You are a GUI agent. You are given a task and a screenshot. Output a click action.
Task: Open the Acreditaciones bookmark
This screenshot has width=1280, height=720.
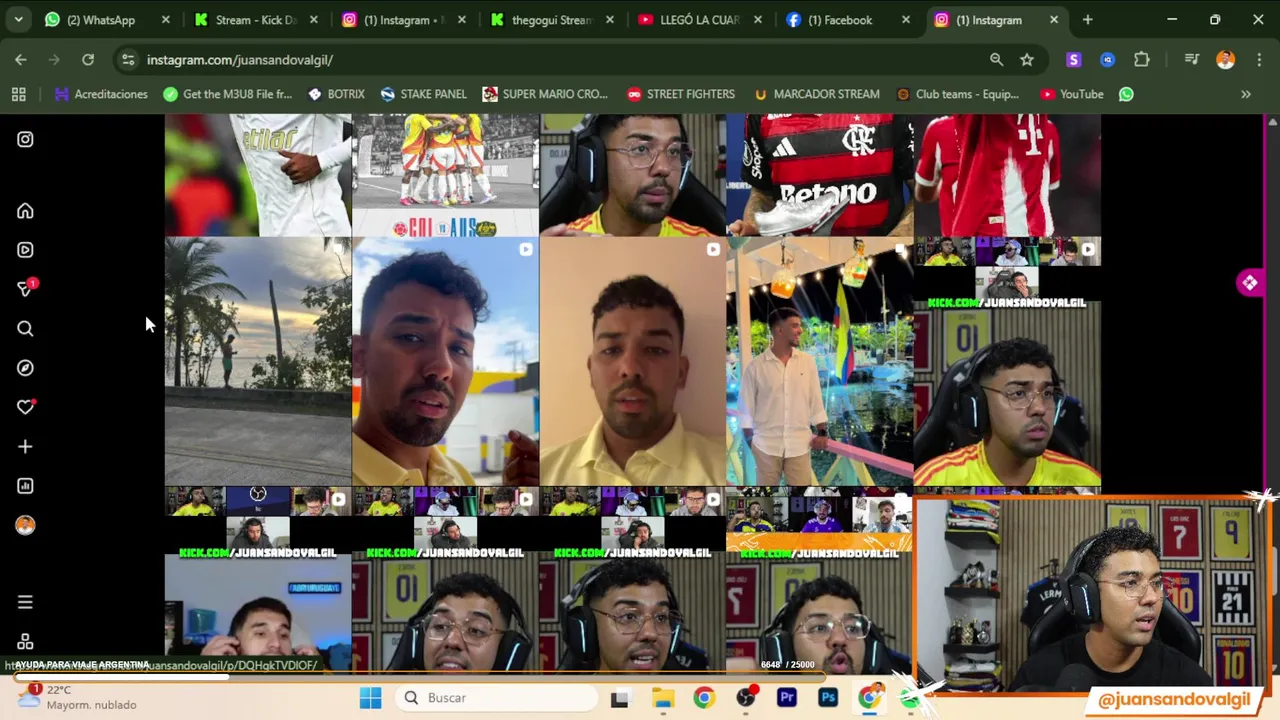pyautogui.click(x=101, y=94)
